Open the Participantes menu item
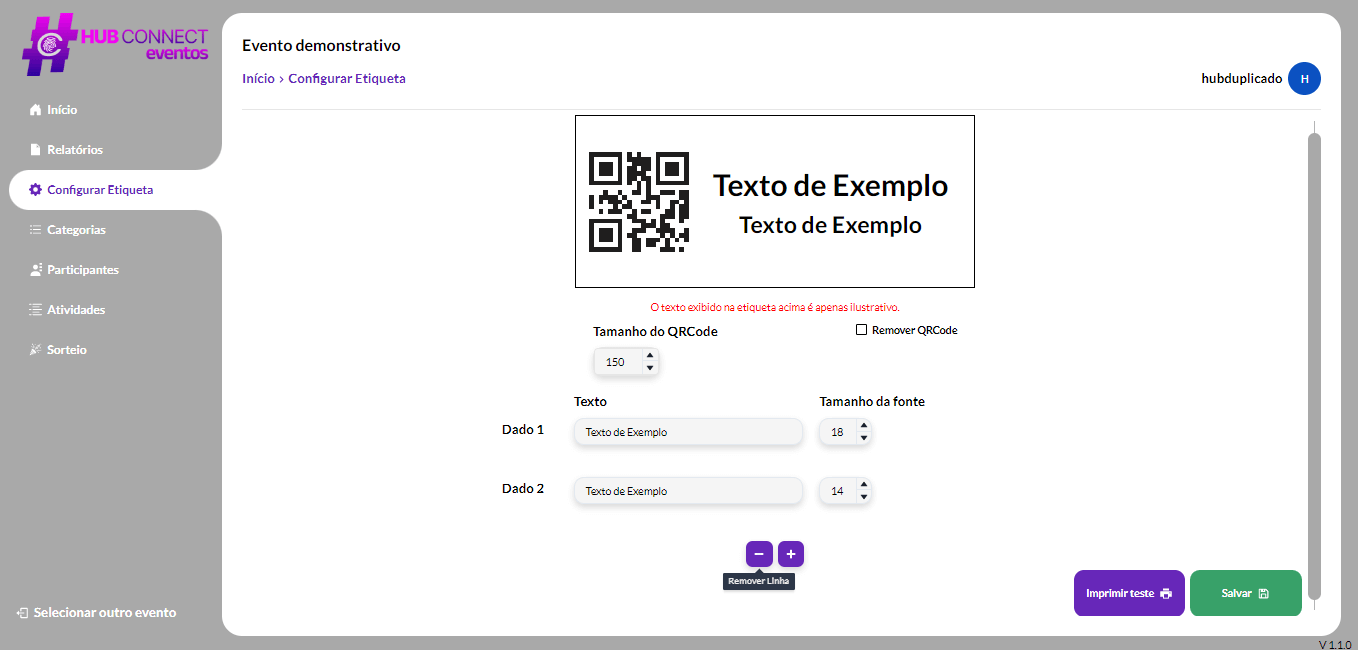Screen dimensions: 1359x650 coord(83,270)
